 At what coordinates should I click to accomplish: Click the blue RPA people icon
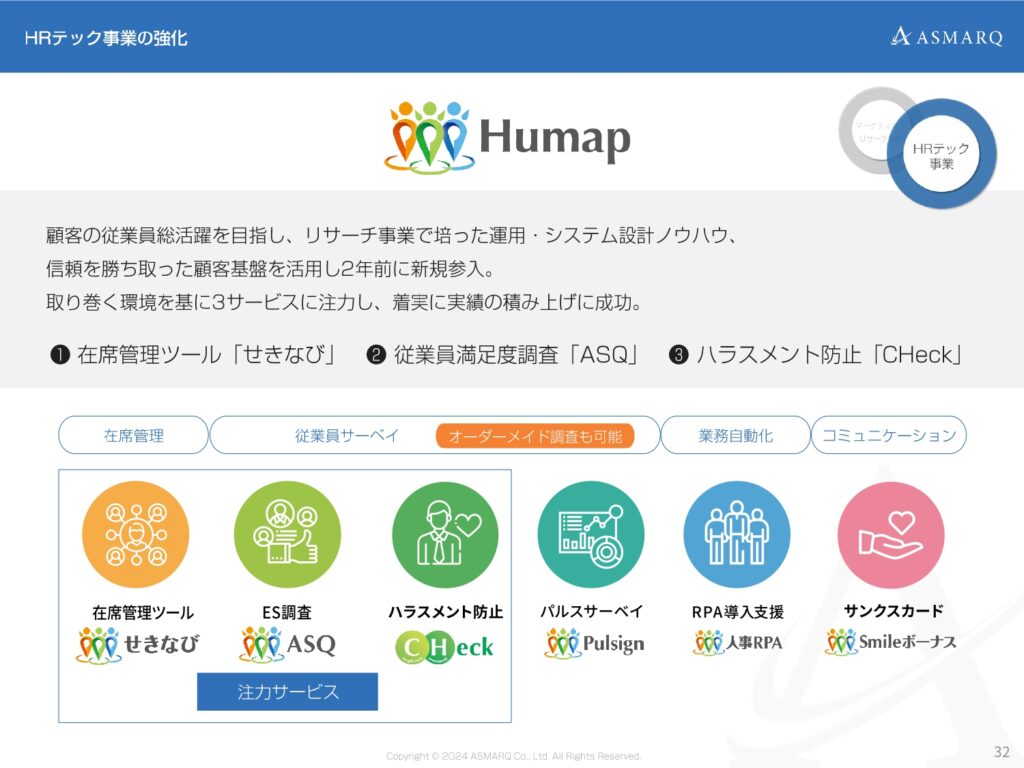pos(737,534)
